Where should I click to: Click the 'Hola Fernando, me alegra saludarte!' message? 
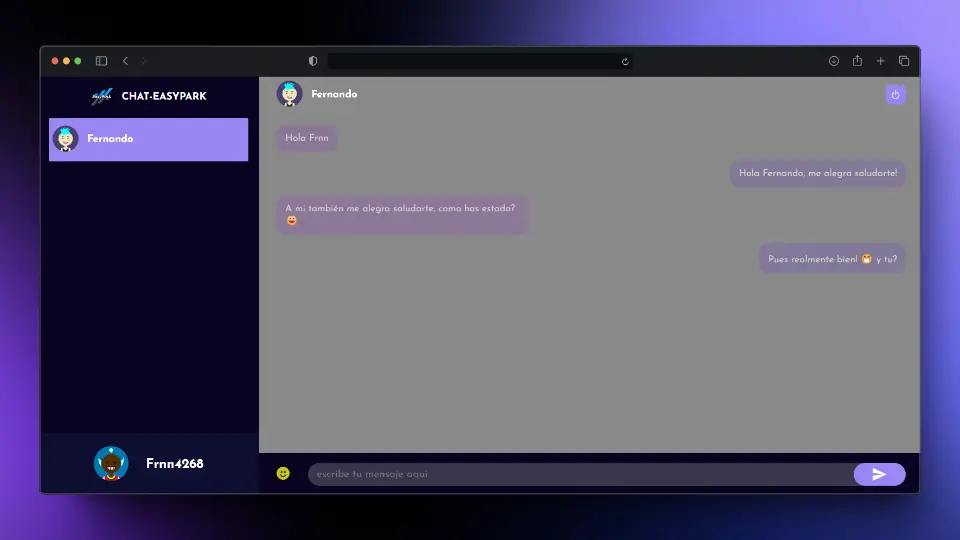click(818, 173)
